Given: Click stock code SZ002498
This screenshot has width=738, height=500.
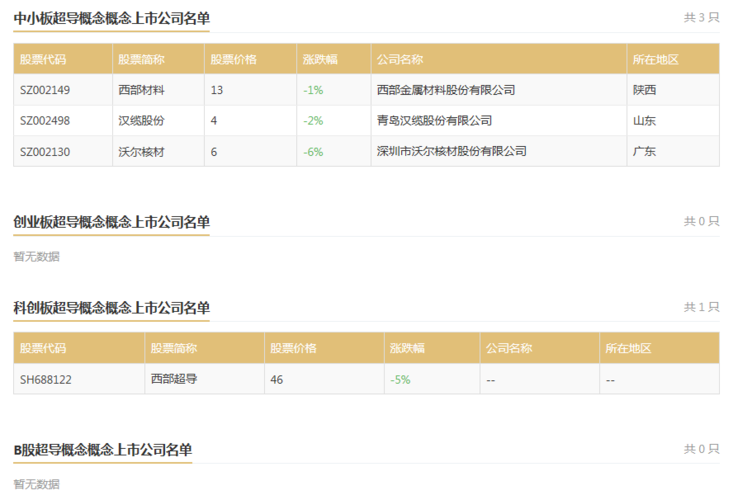Looking at the screenshot, I should tap(45, 121).
